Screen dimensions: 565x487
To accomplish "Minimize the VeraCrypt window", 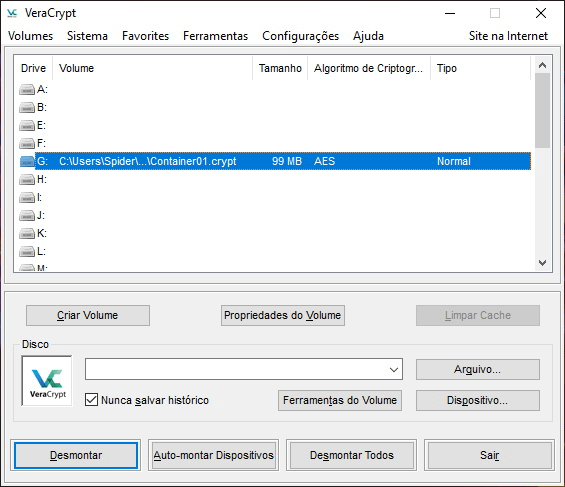I will point(450,13).
